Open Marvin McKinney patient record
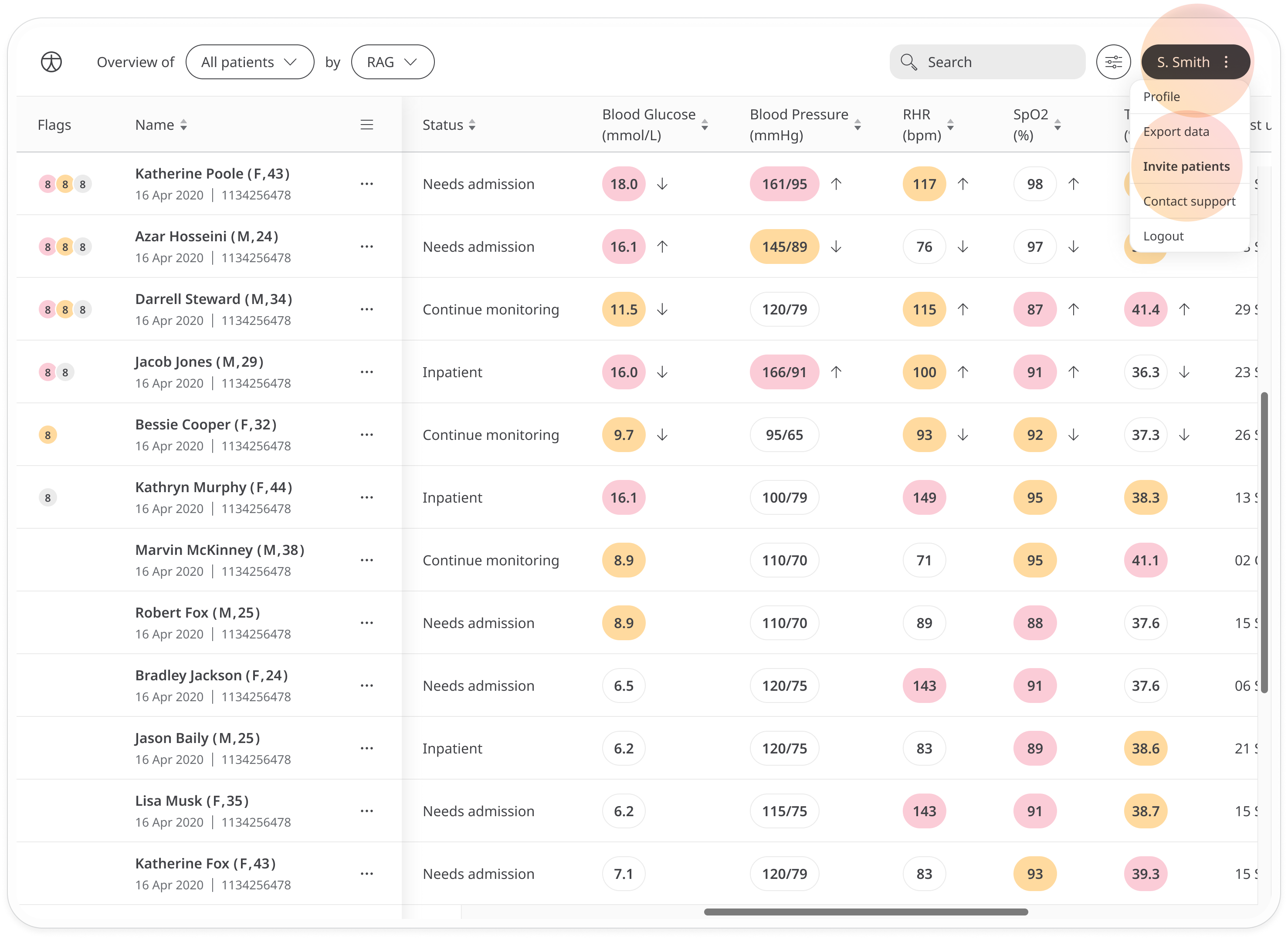Image resolution: width=1288 pixels, height=939 pixels. tap(220, 550)
